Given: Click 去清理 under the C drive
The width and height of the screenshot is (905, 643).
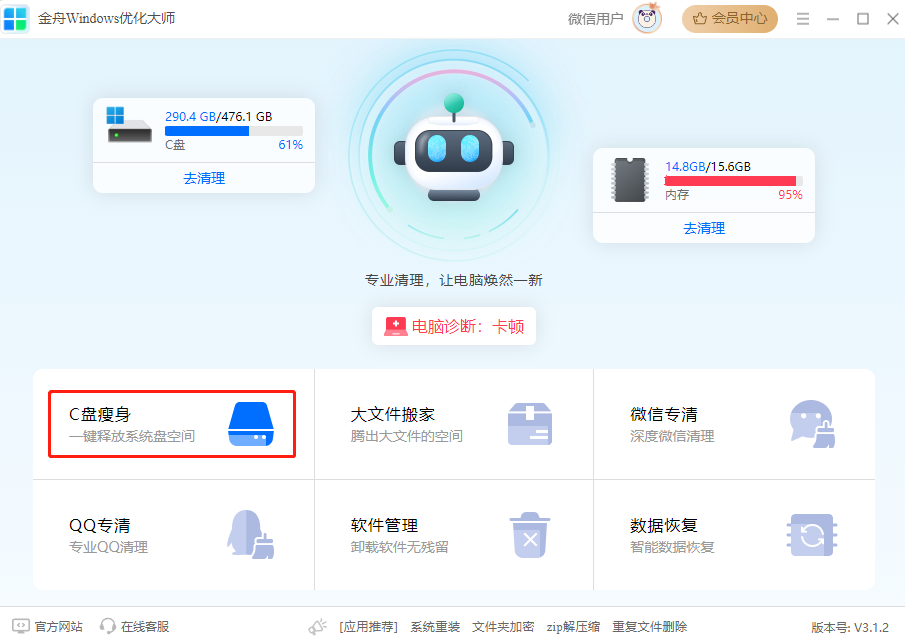Looking at the screenshot, I should pyautogui.click(x=203, y=180).
